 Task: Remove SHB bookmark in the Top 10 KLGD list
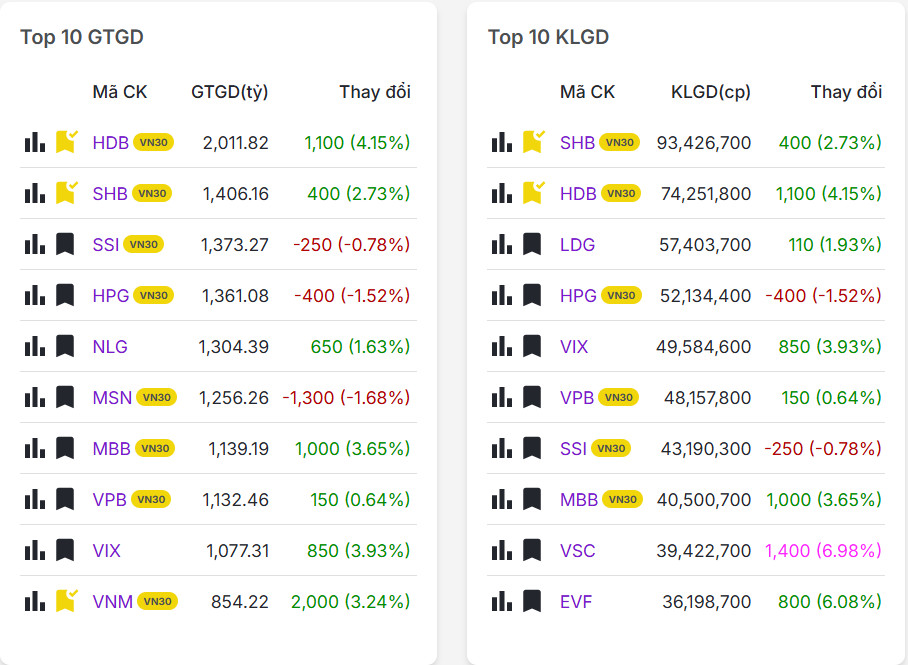click(533, 142)
